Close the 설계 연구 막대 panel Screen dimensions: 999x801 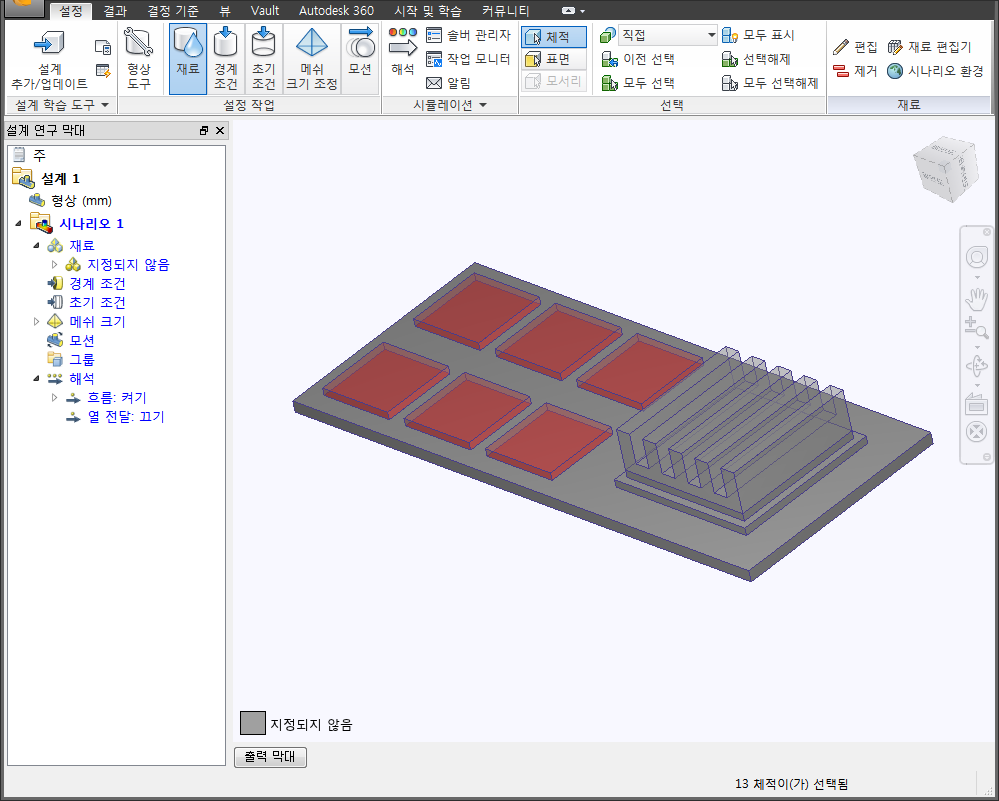(x=220, y=130)
